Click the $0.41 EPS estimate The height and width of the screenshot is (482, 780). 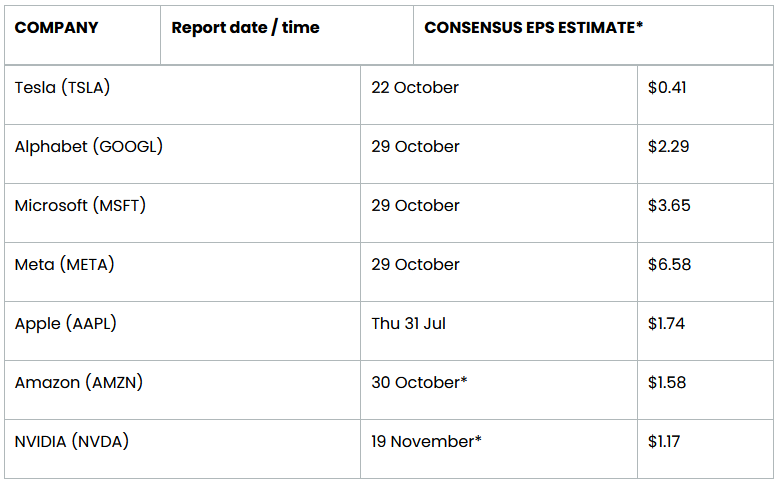click(667, 88)
